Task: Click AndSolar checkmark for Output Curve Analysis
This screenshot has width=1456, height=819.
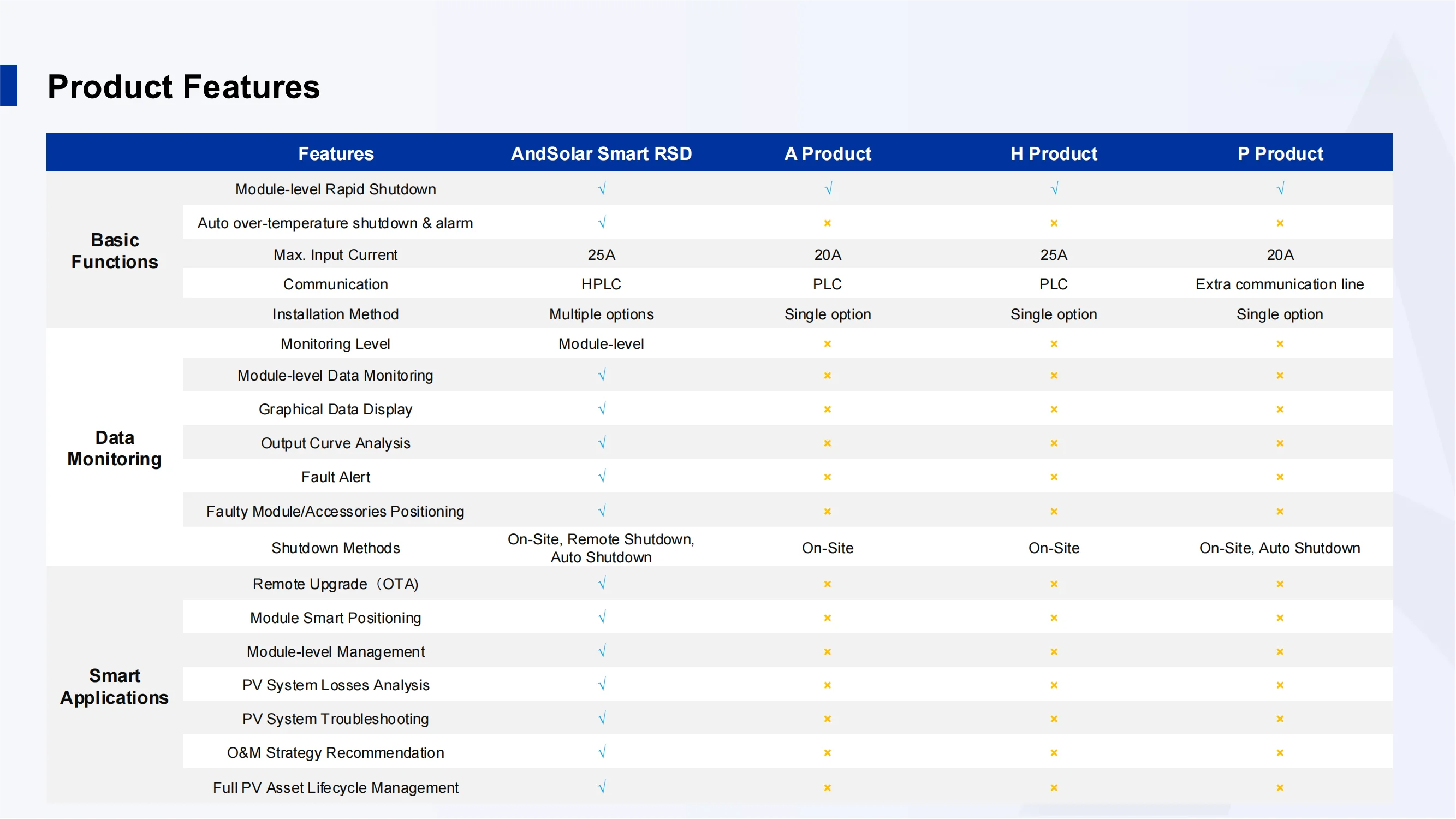Action: tap(602, 443)
